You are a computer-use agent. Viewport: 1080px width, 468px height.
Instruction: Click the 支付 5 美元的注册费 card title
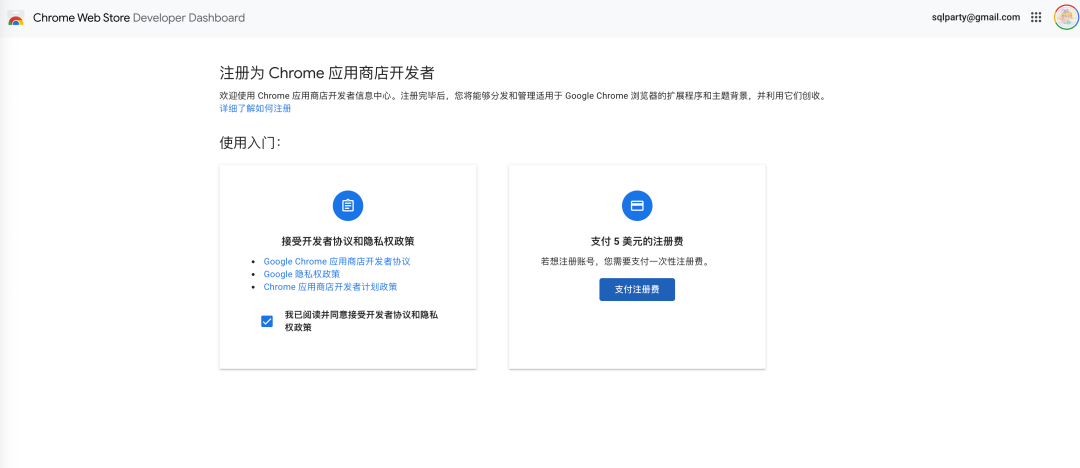637,242
